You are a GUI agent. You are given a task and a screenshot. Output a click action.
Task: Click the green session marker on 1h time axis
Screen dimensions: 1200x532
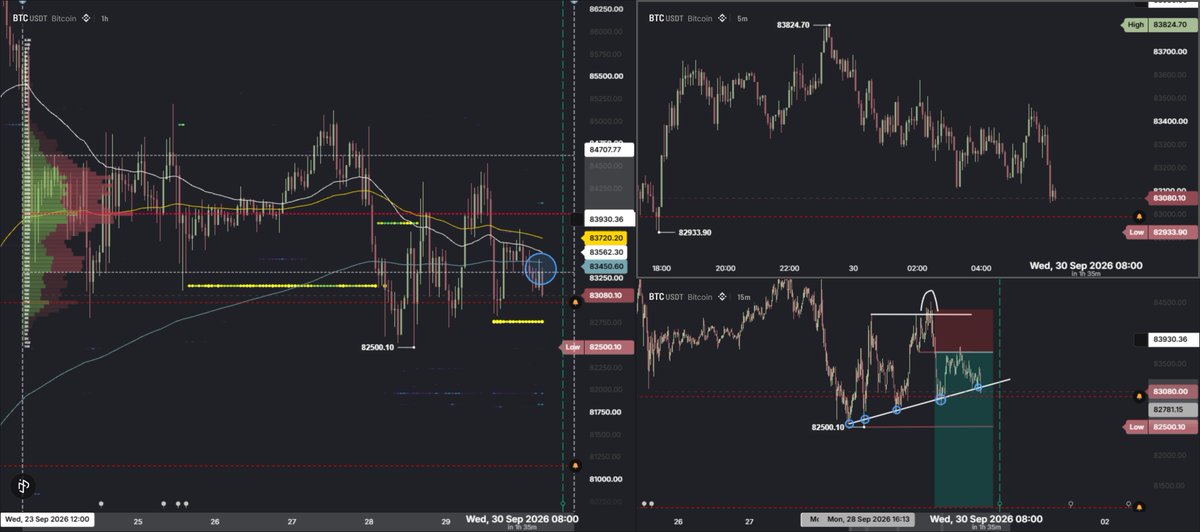563,503
